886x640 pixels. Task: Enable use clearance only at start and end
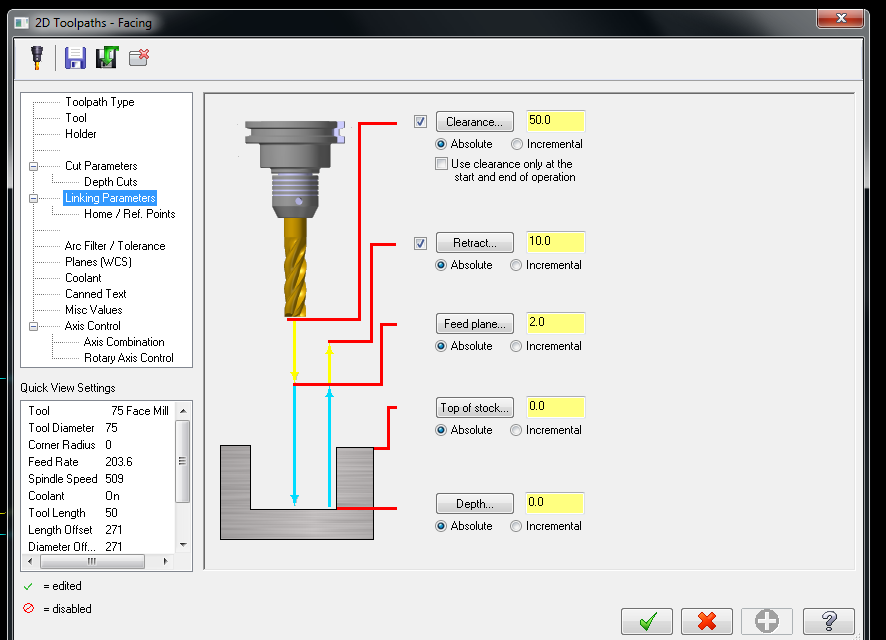pos(441,164)
